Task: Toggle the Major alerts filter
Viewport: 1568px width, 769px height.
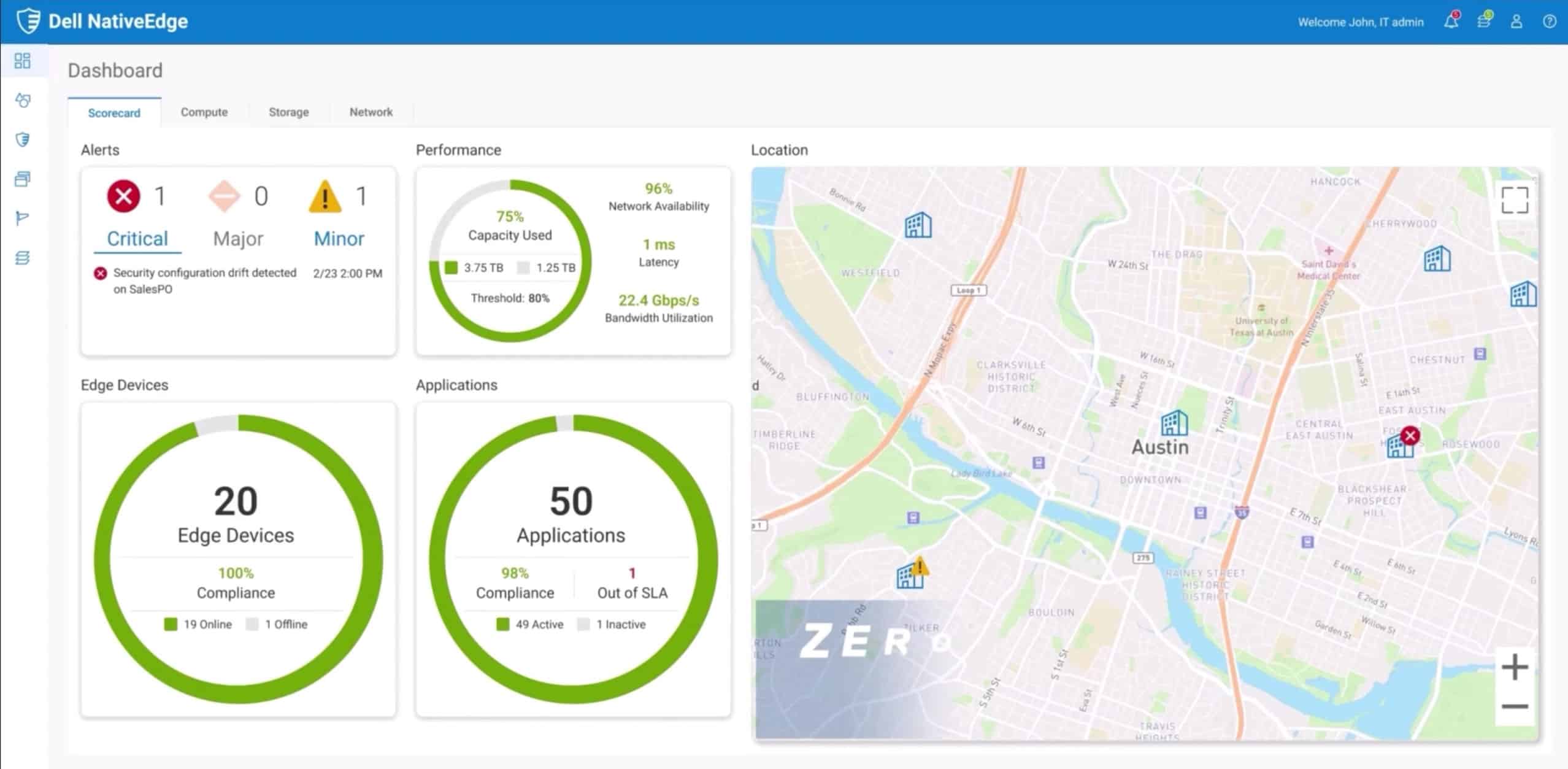Action: 237,238
